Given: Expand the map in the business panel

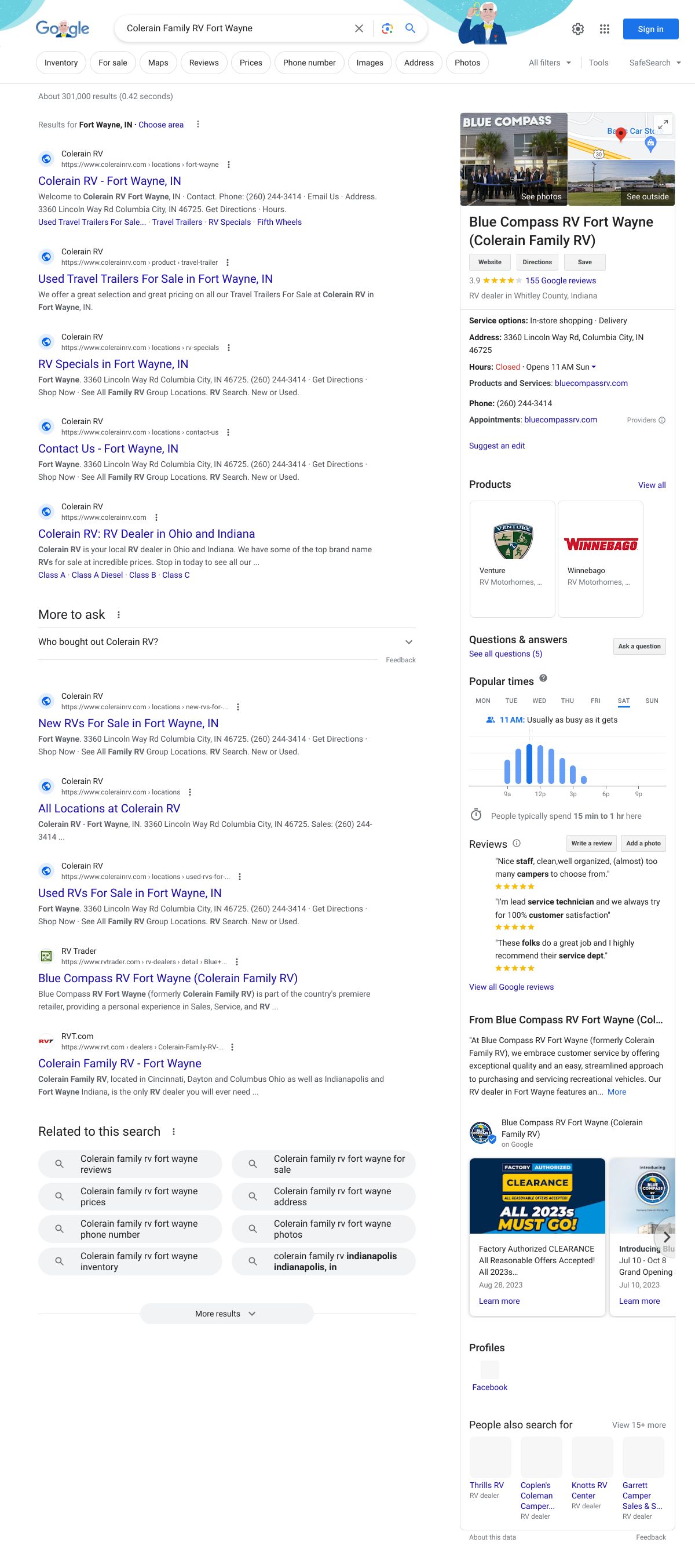Looking at the screenshot, I should pos(663,124).
